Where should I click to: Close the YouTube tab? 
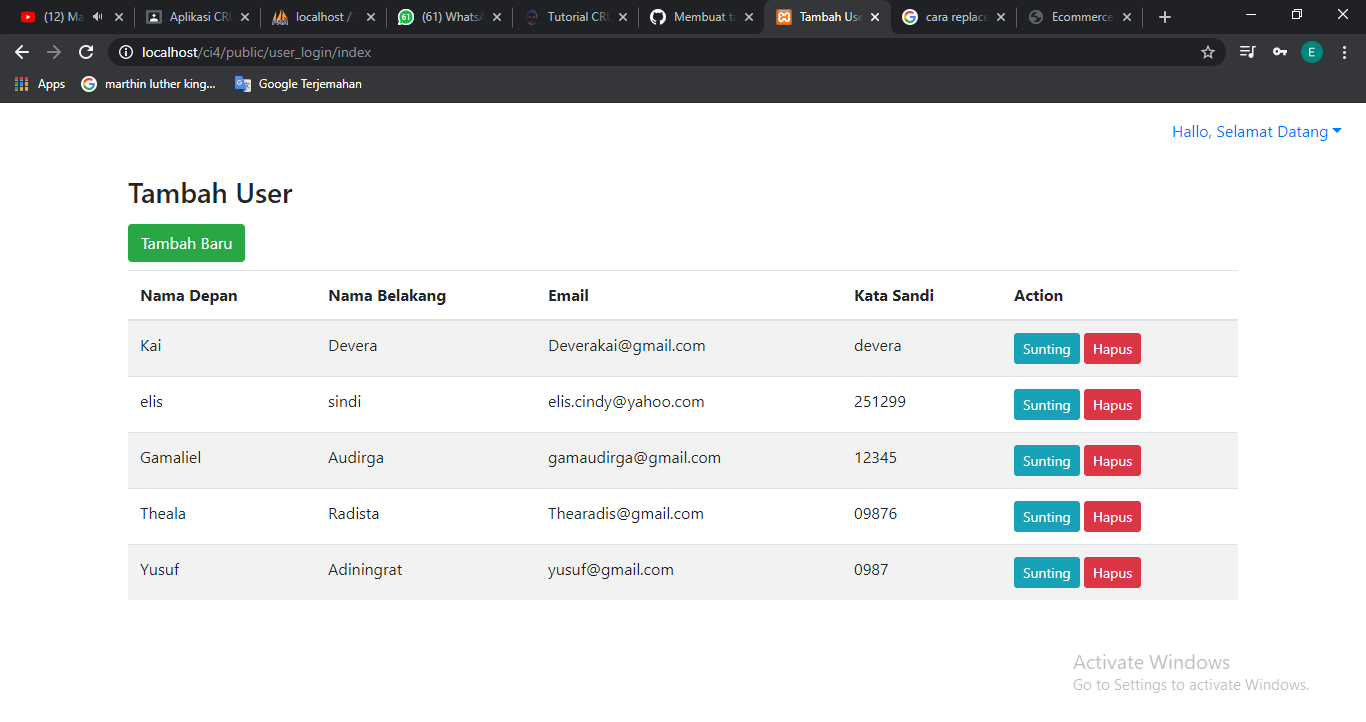tap(119, 17)
